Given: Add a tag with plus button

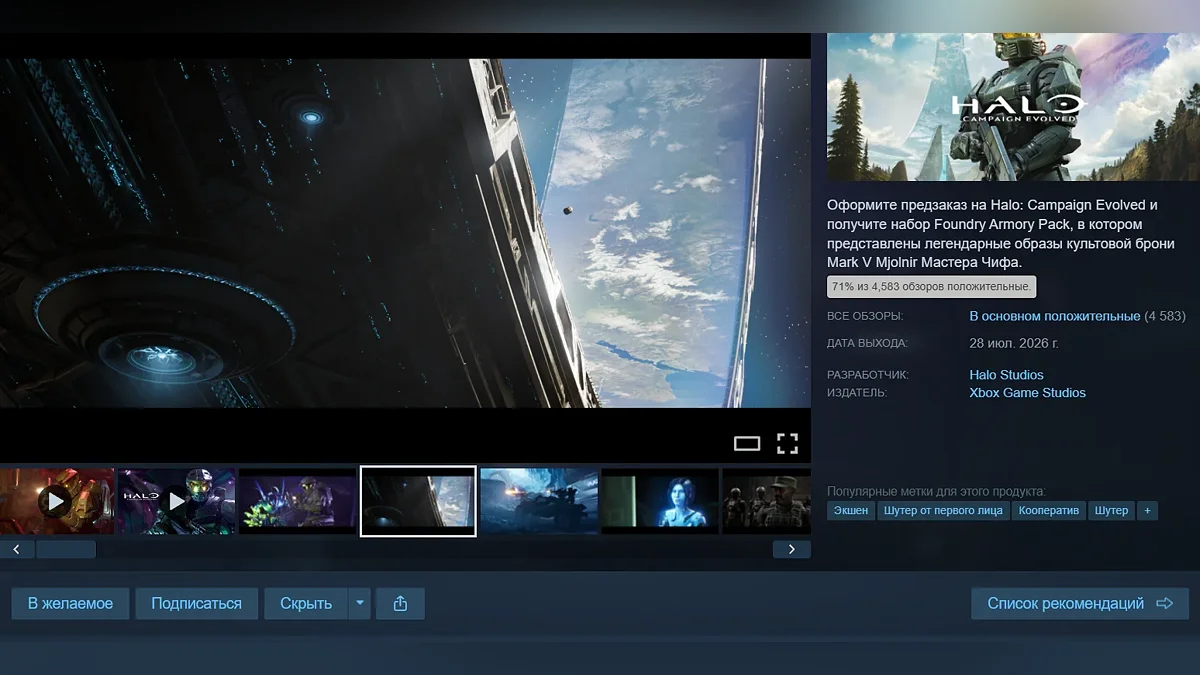Looking at the screenshot, I should click(1147, 510).
